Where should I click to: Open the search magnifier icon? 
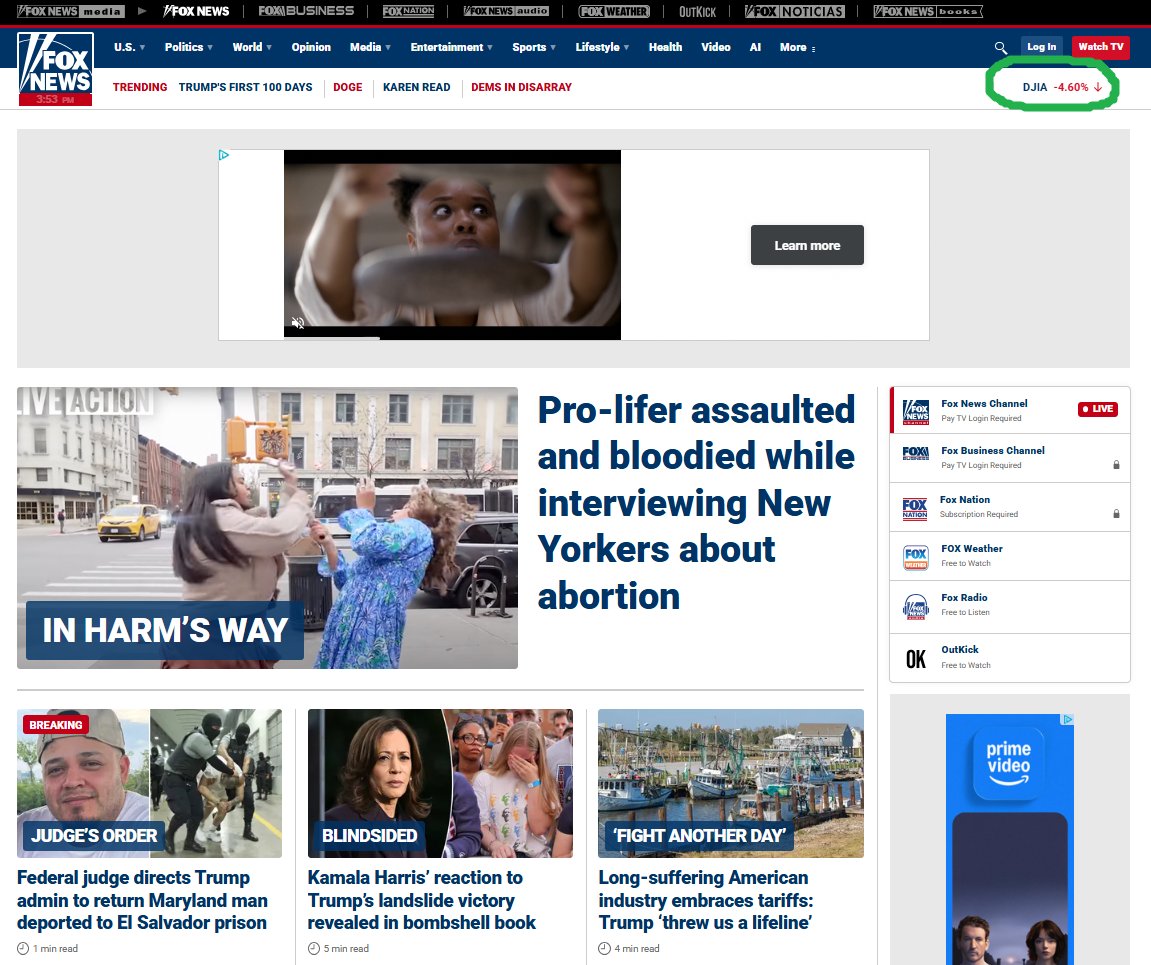point(1001,47)
